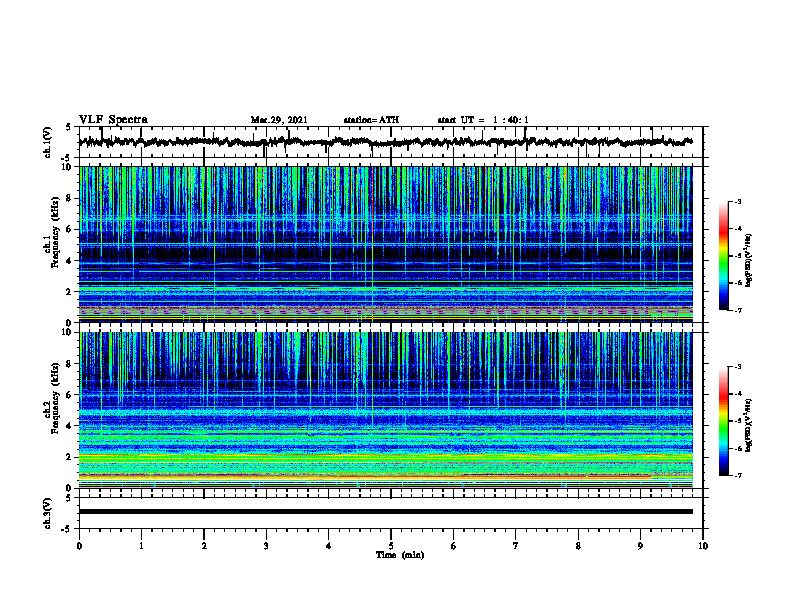Click inside the ch.2 frequency spectrogram

pyautogui.click(x=386, y=410)
